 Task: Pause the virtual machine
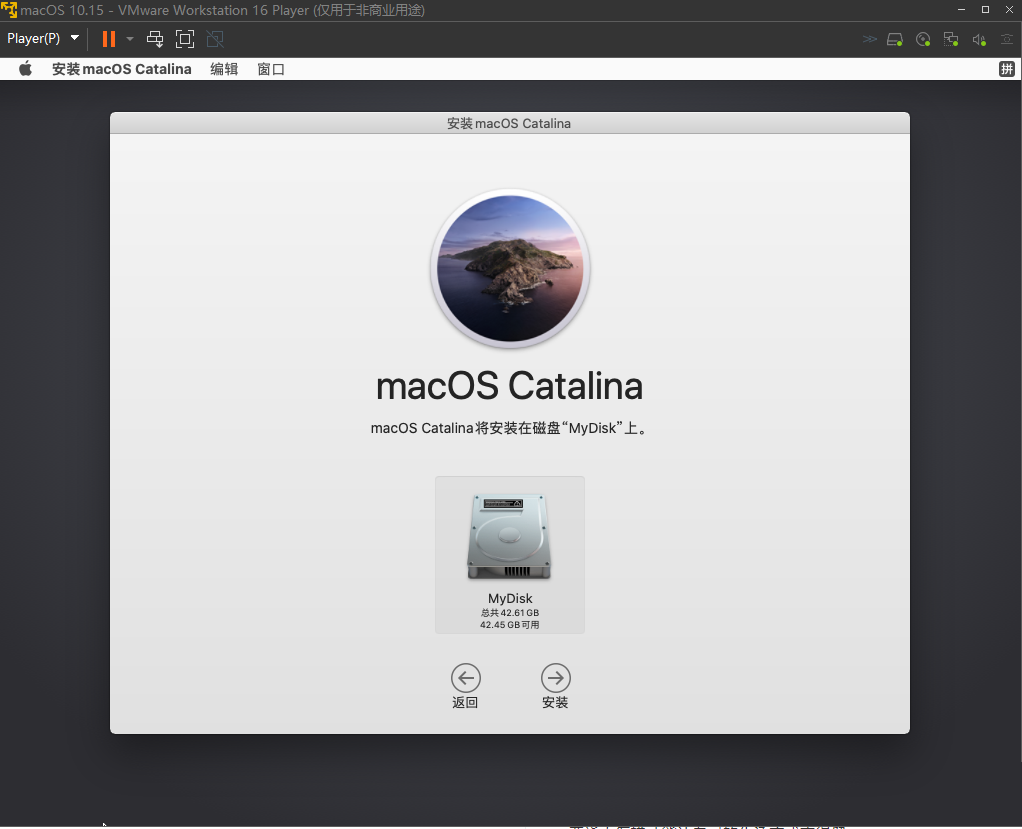coord(109,39)
